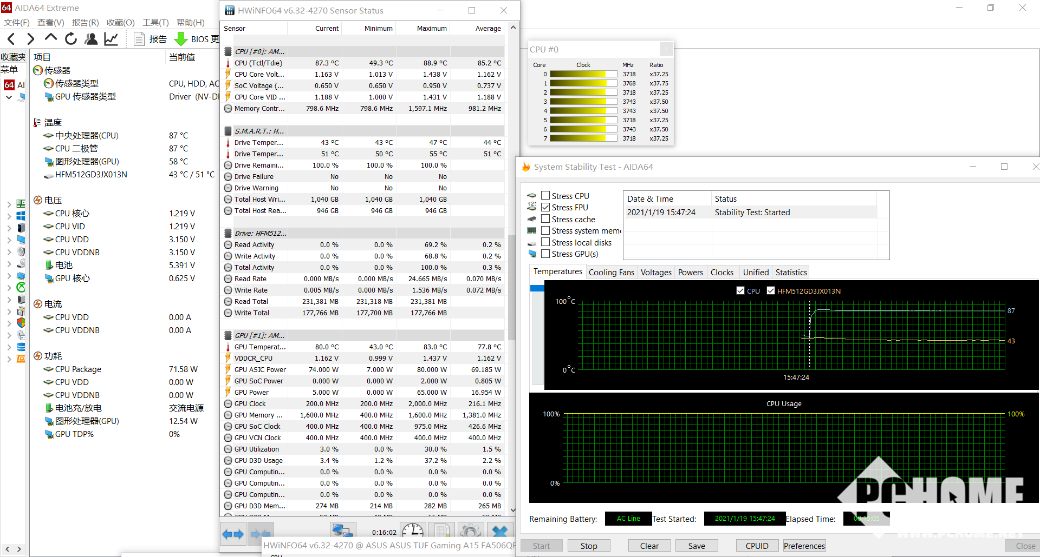Expand the motherboard tree node chevron
Screen dimensions: 1040x557
9,204
